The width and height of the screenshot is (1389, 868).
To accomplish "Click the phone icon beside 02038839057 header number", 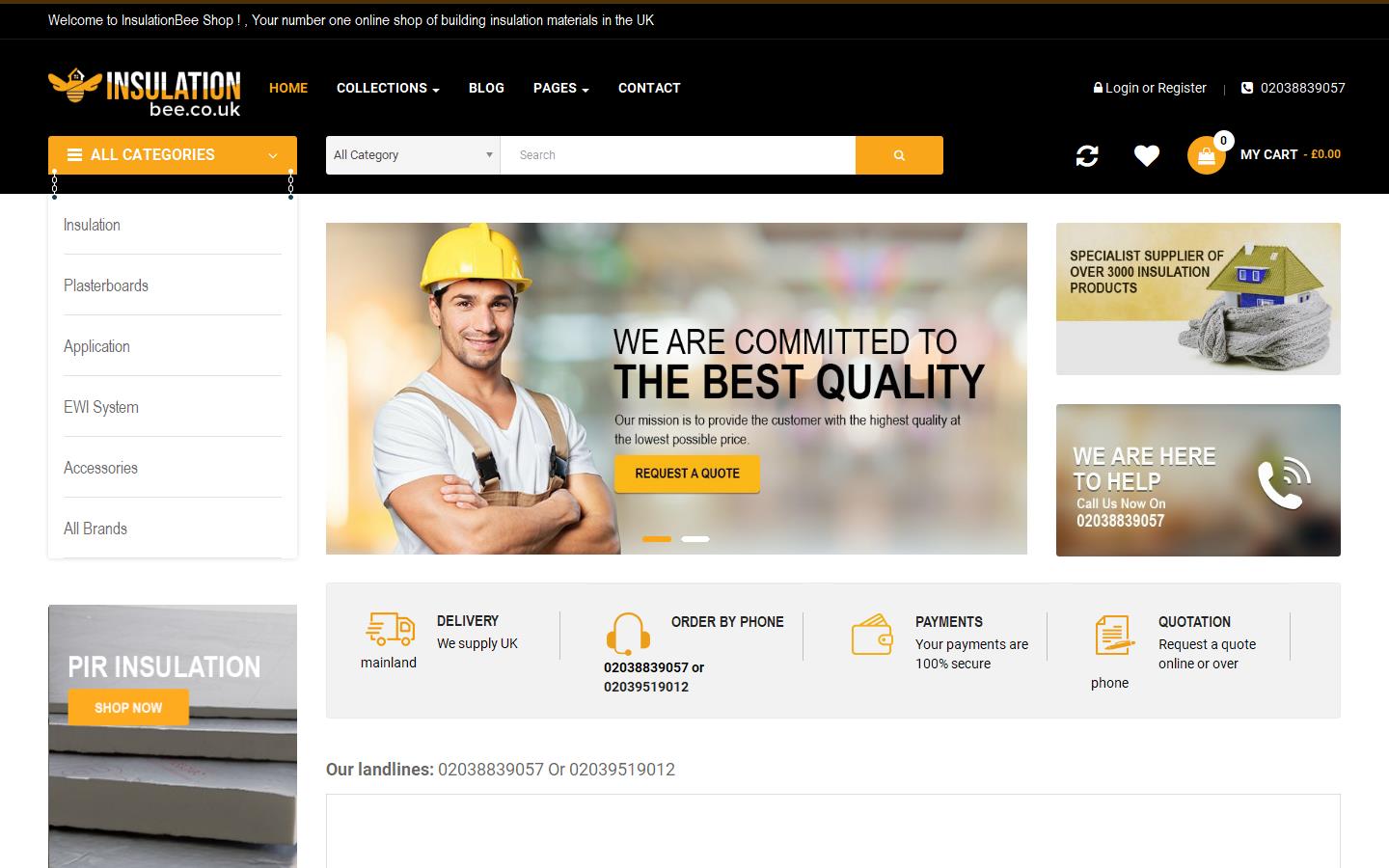I will pos(1247,88).
